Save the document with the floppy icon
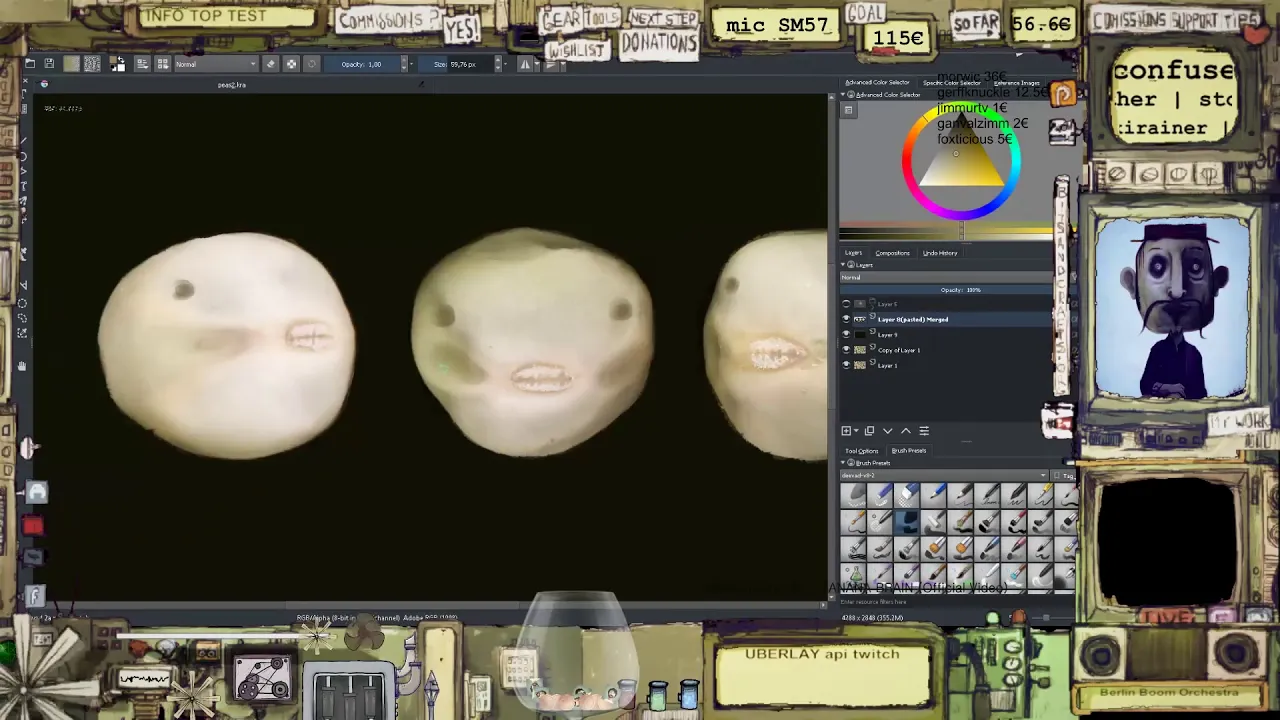 pos(49,63)
